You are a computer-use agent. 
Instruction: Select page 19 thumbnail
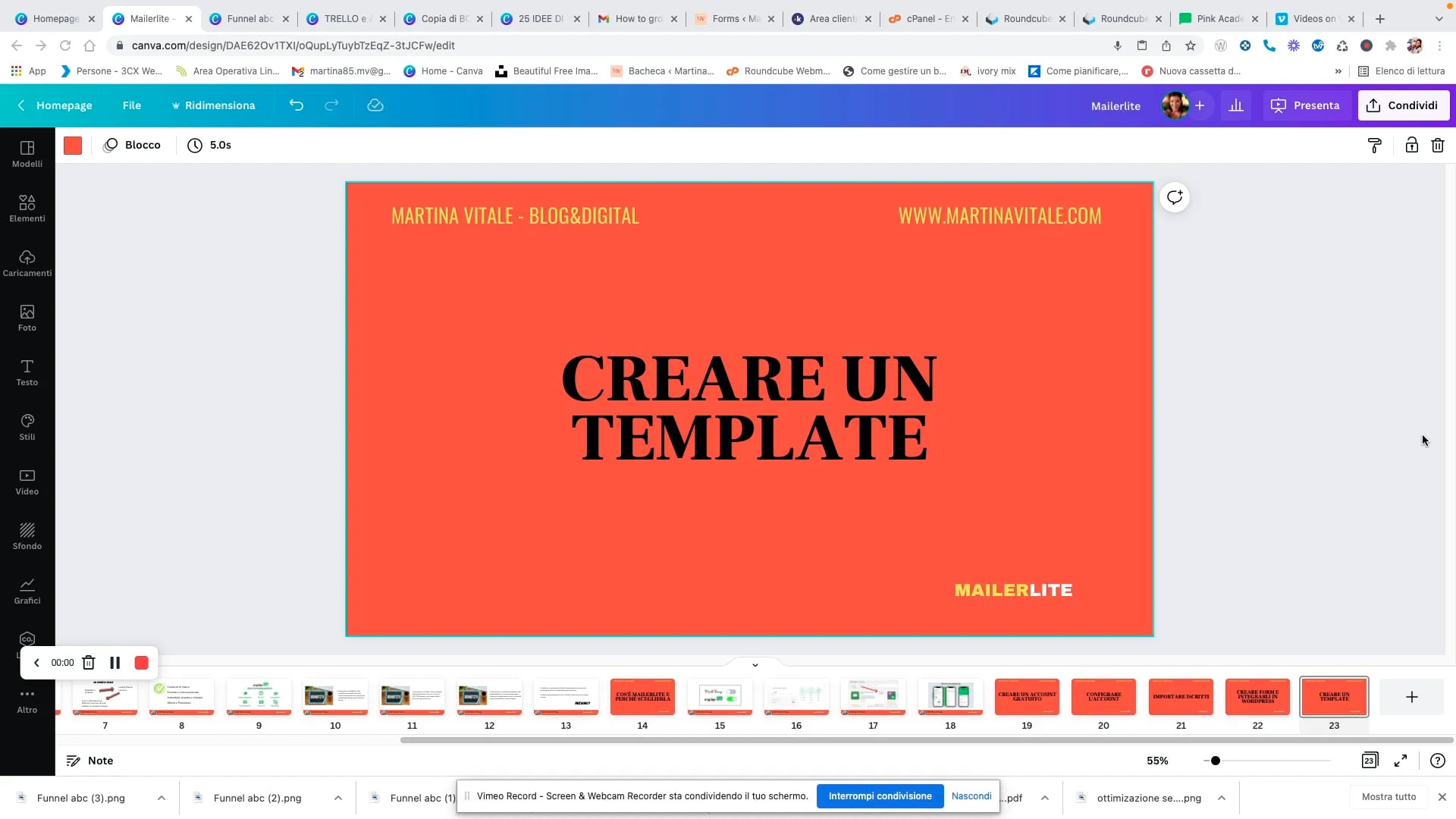click(1027, 697)
